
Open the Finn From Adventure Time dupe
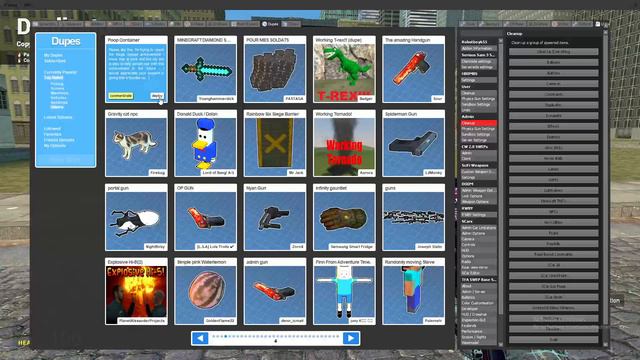coord(344,291)
